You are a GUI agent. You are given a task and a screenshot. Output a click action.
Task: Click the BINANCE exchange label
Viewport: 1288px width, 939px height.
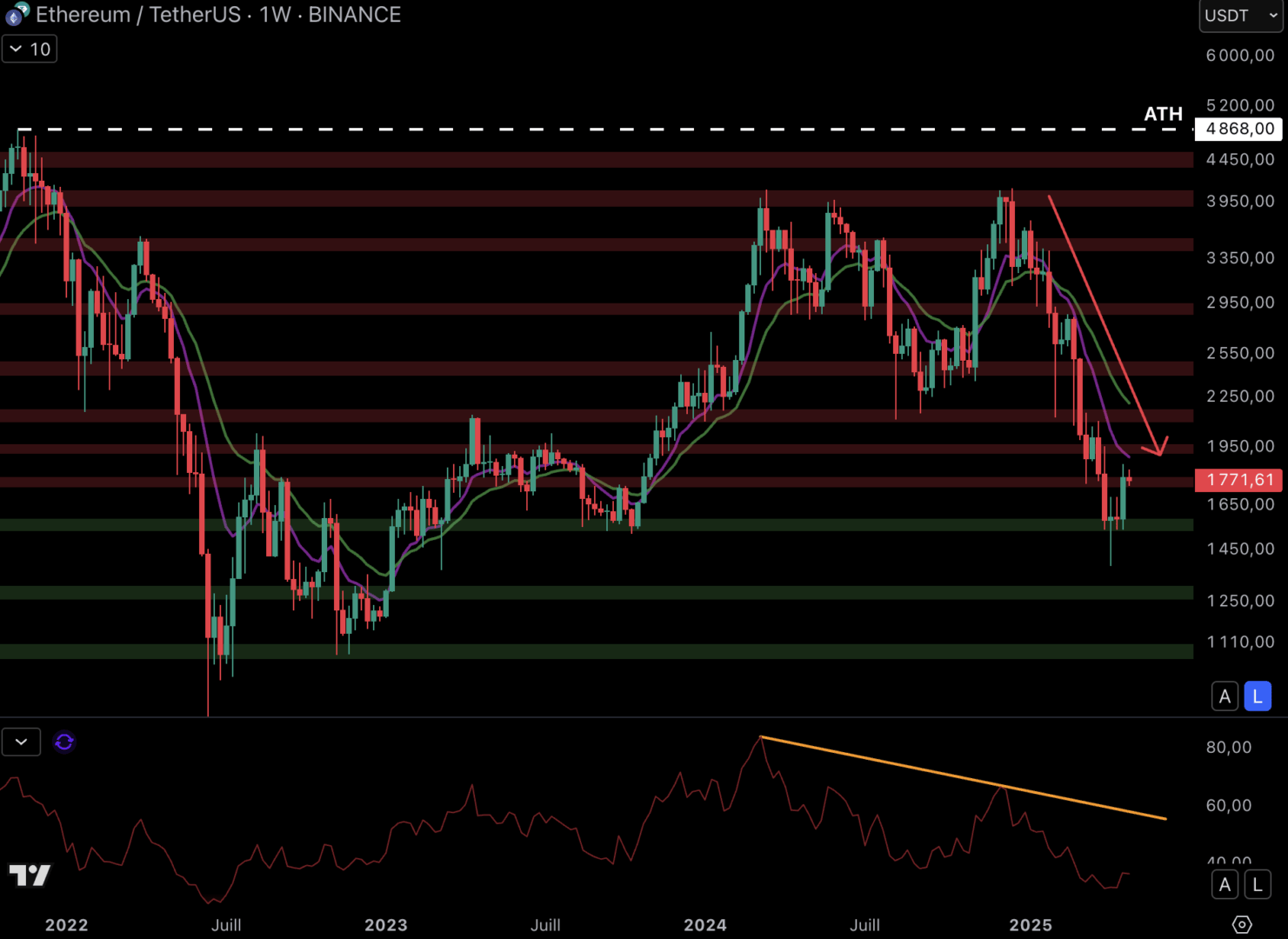click(x=355, y=15)
